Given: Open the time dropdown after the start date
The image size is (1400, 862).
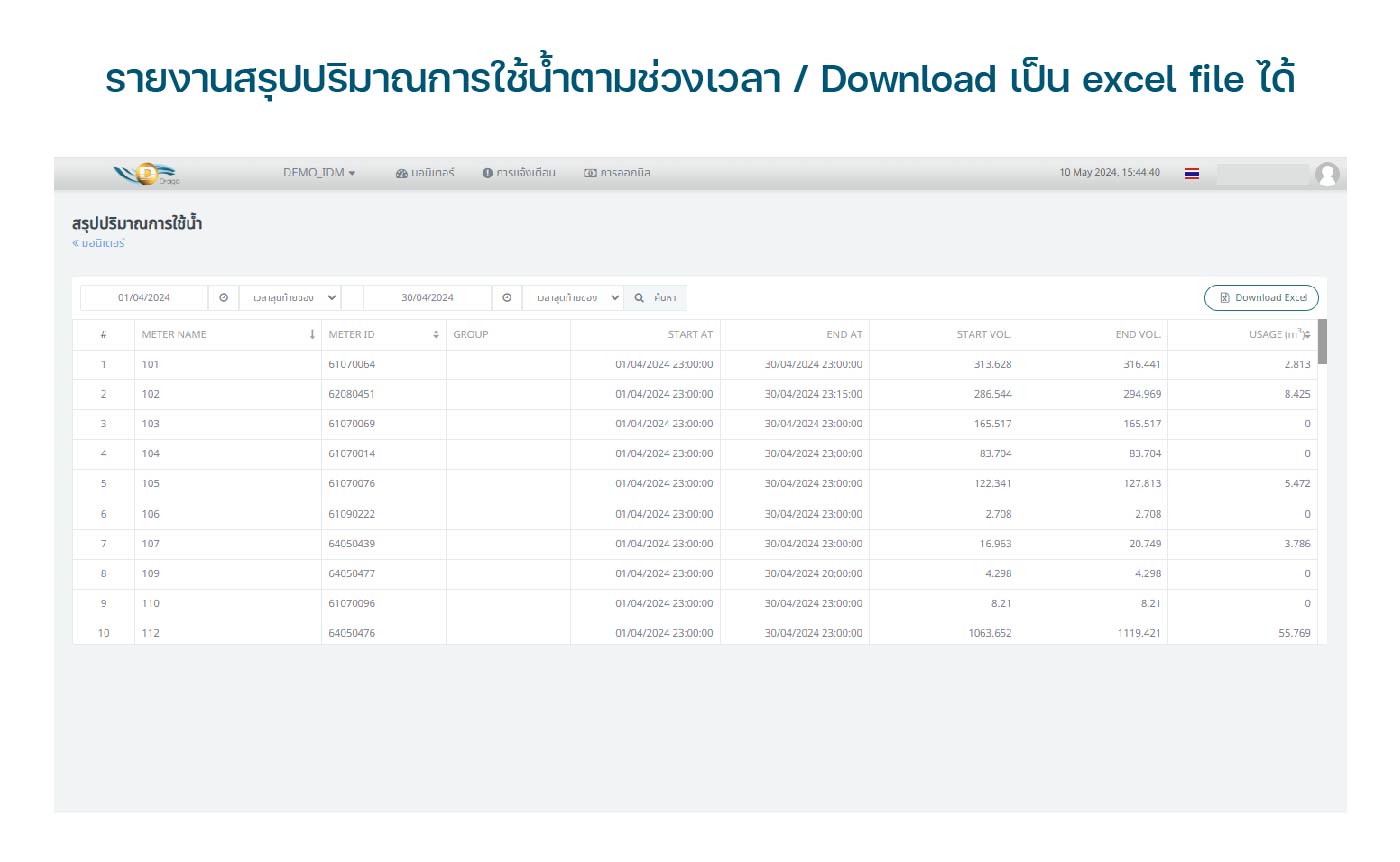Looking at the screenshot, I should click(x=290, y=298).
